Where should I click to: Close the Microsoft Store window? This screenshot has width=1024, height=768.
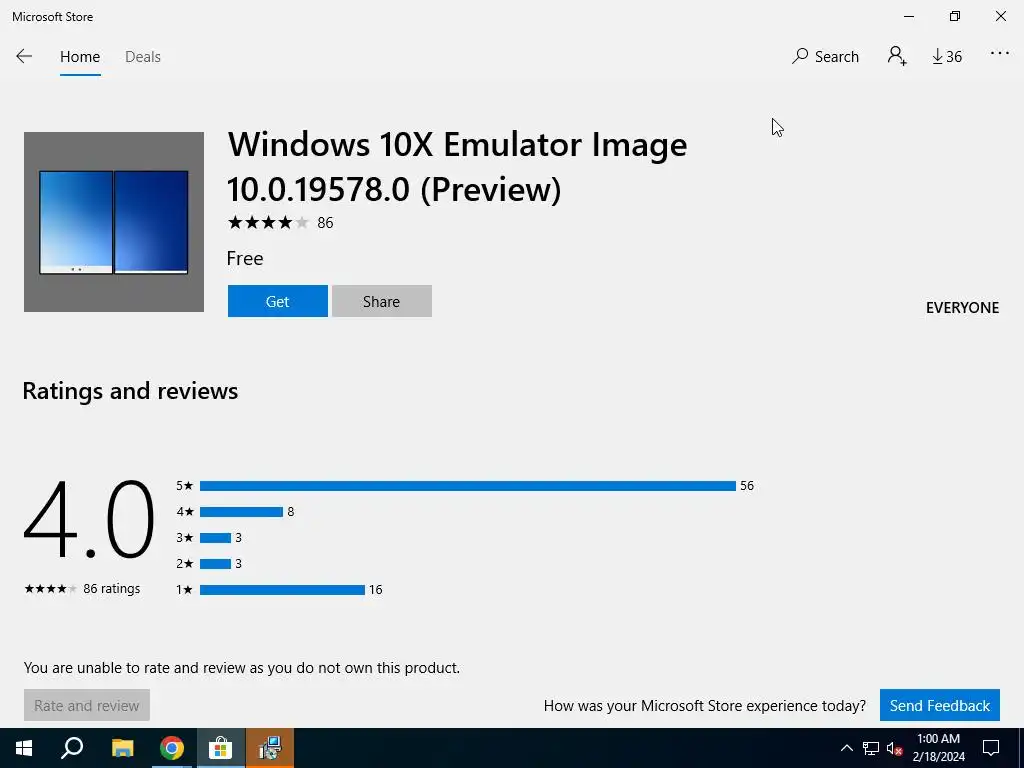click(1000, 16)
